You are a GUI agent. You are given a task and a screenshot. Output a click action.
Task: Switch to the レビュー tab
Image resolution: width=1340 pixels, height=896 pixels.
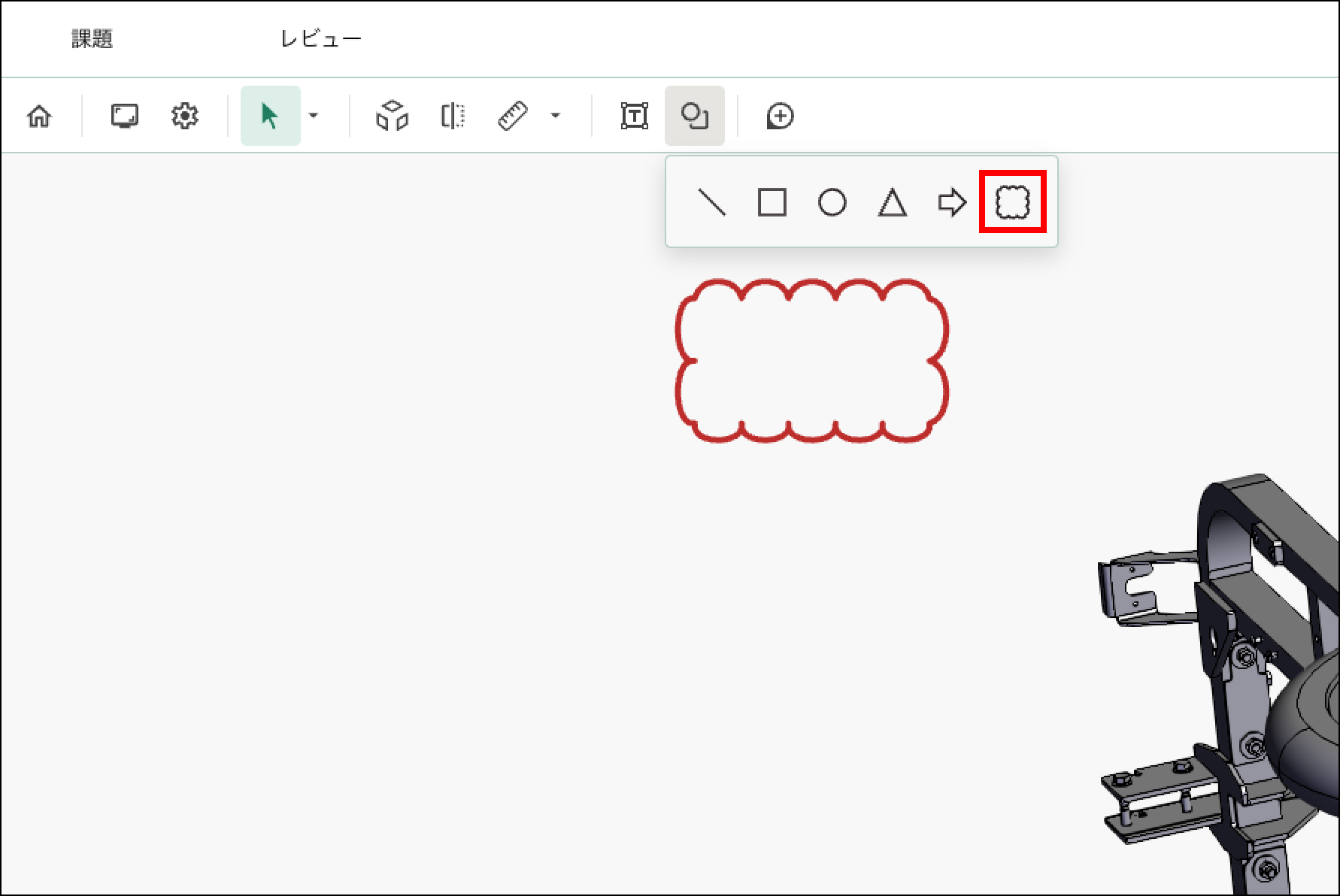pos(321,39)
